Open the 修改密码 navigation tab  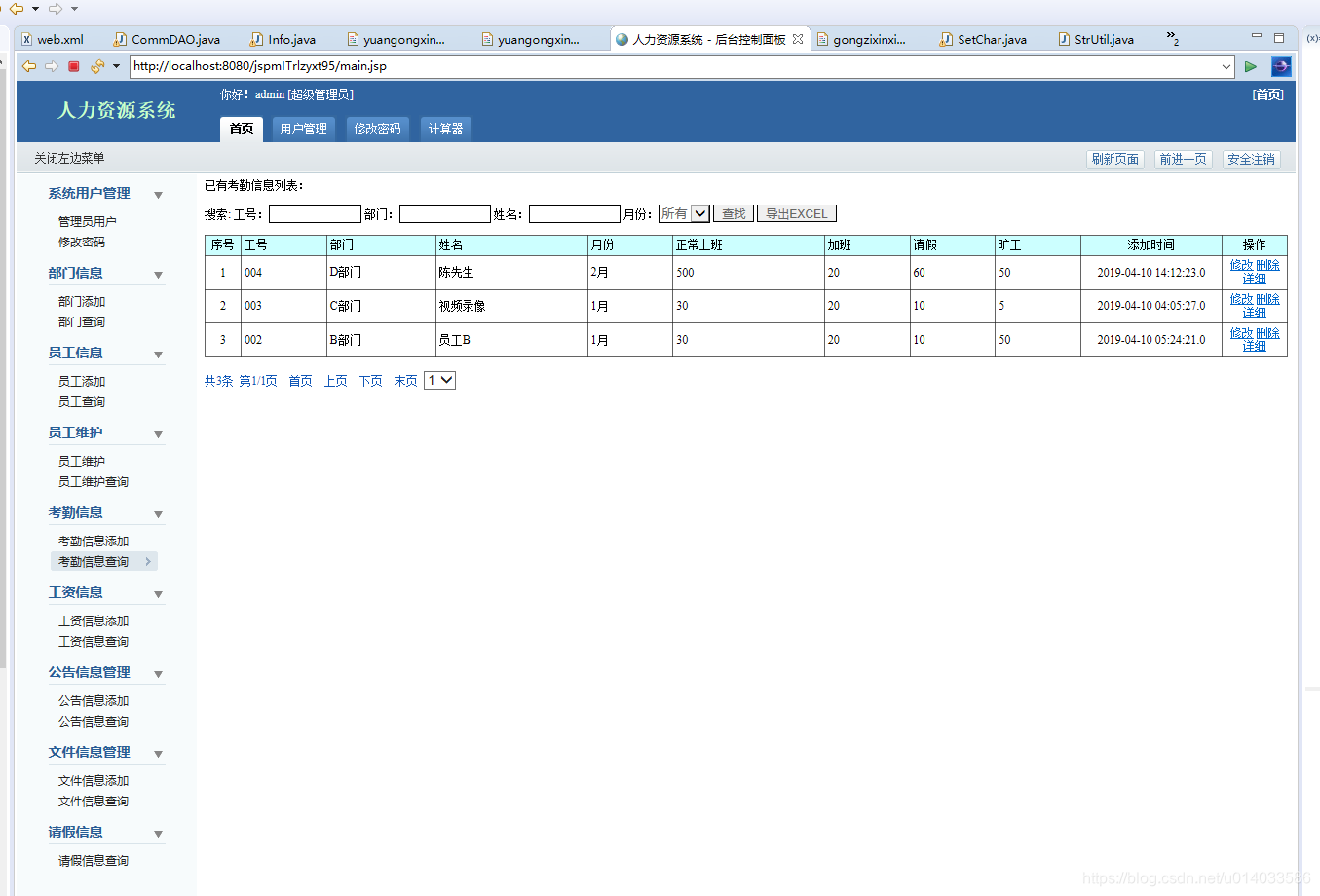click(378, 129)
